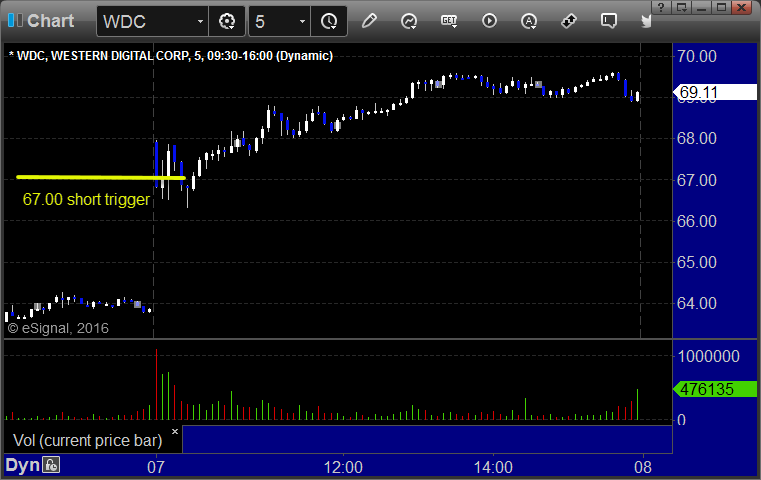Click the 69.11 current price label
The image size is (761, 480).
point(715,92)
